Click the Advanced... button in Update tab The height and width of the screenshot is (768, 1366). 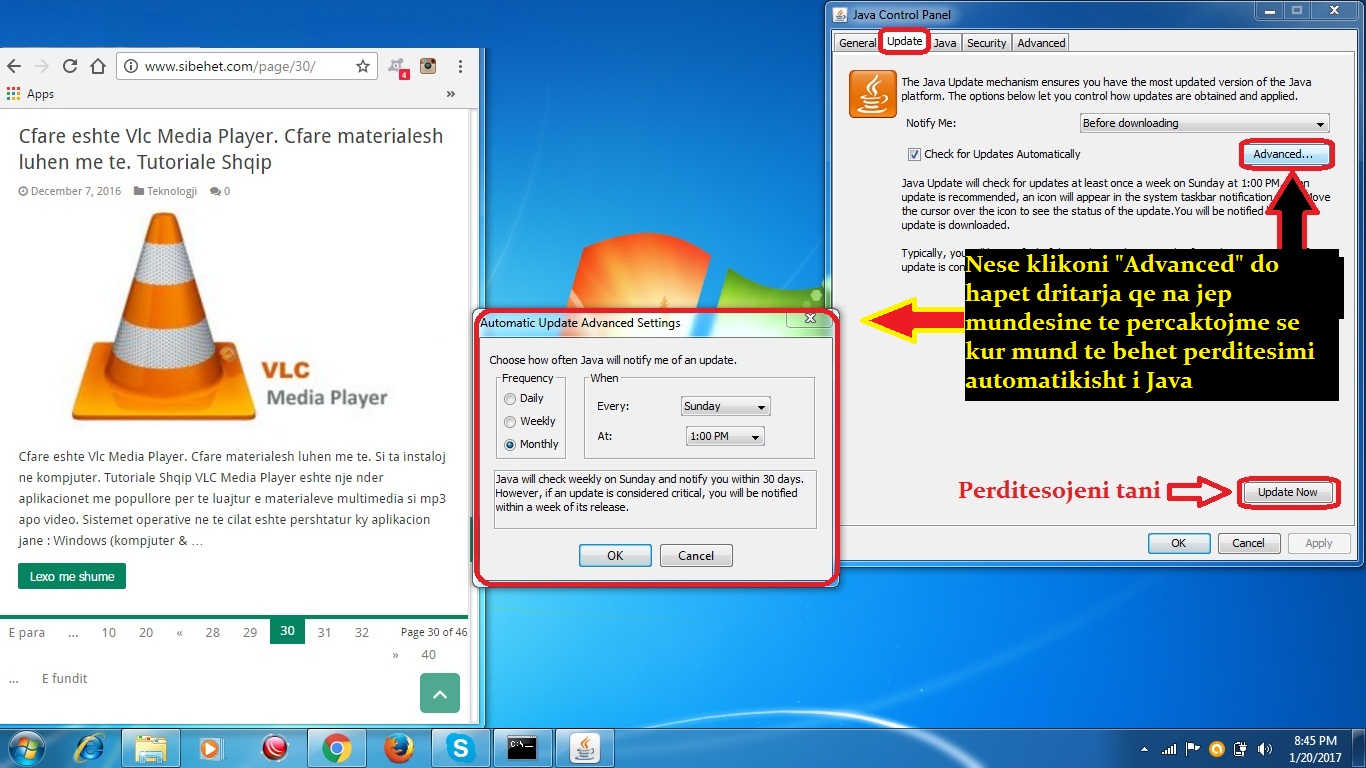tap(1283, 154)
